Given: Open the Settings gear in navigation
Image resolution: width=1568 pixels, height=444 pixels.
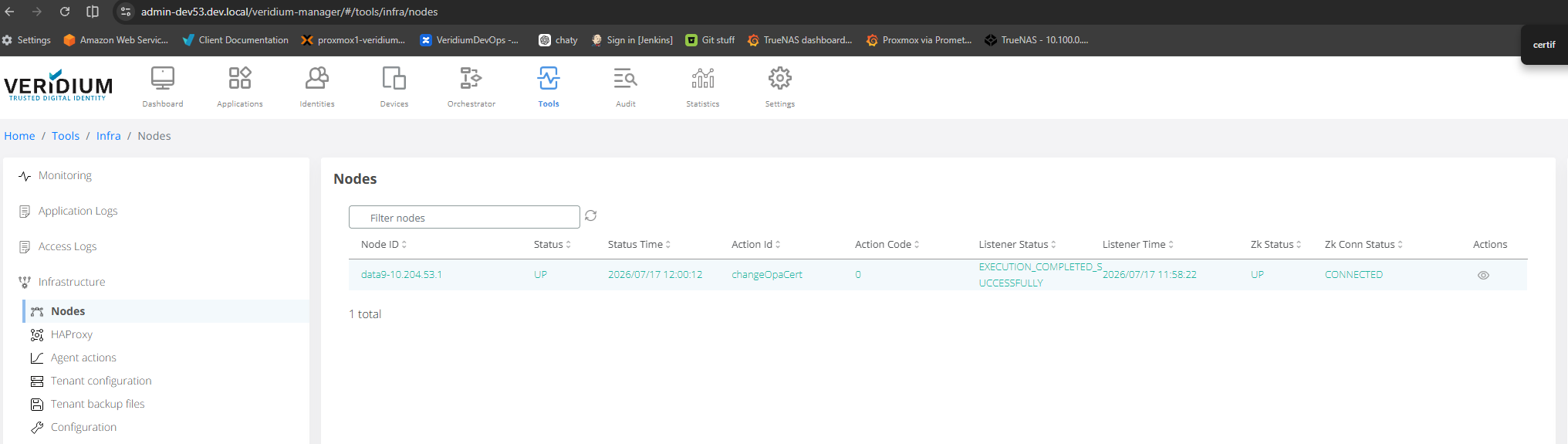Looking at the screenshot, I should (x=780, y=79).
